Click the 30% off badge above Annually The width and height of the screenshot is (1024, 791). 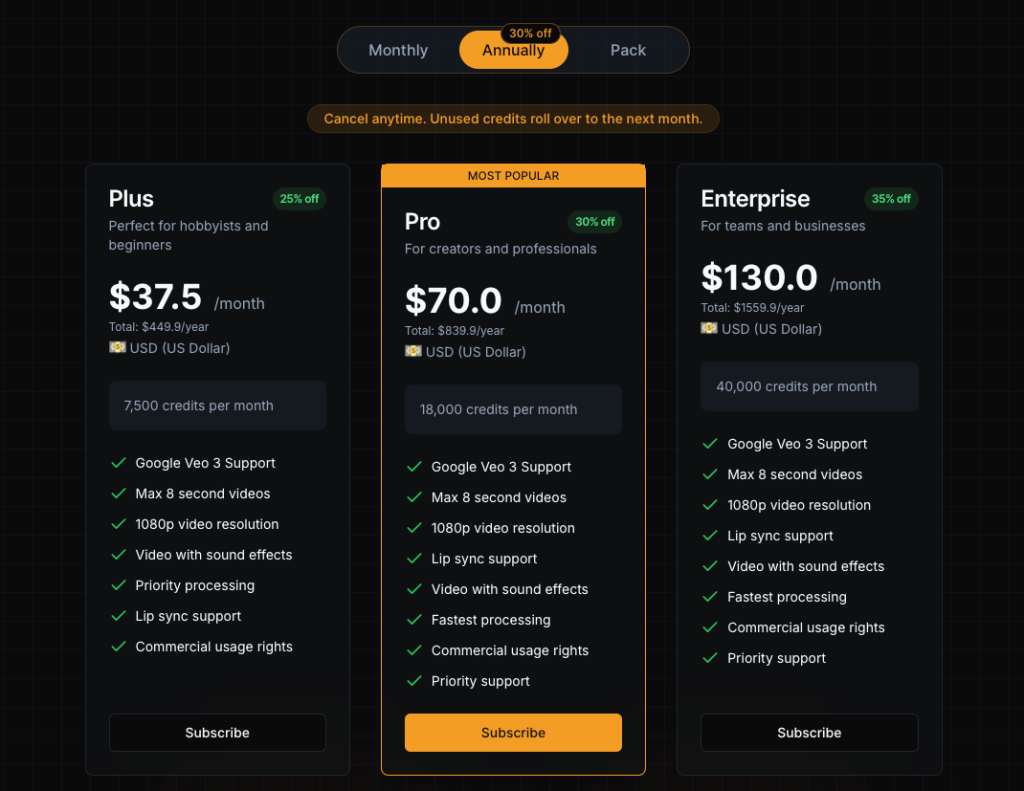tap(530, 33)
